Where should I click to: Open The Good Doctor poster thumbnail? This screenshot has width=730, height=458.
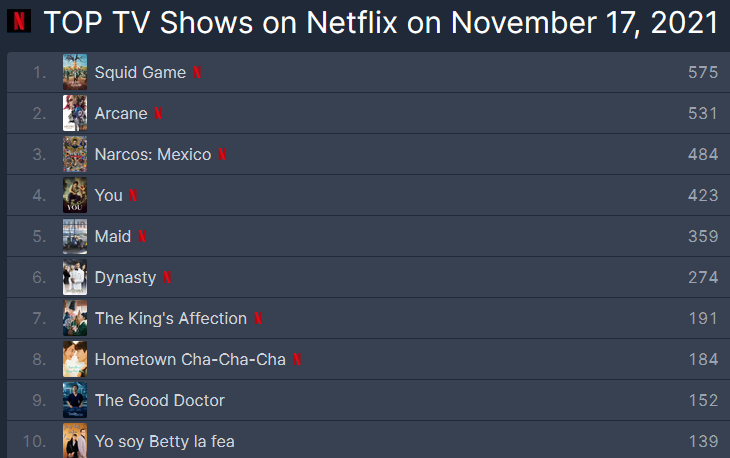(75, 400)
